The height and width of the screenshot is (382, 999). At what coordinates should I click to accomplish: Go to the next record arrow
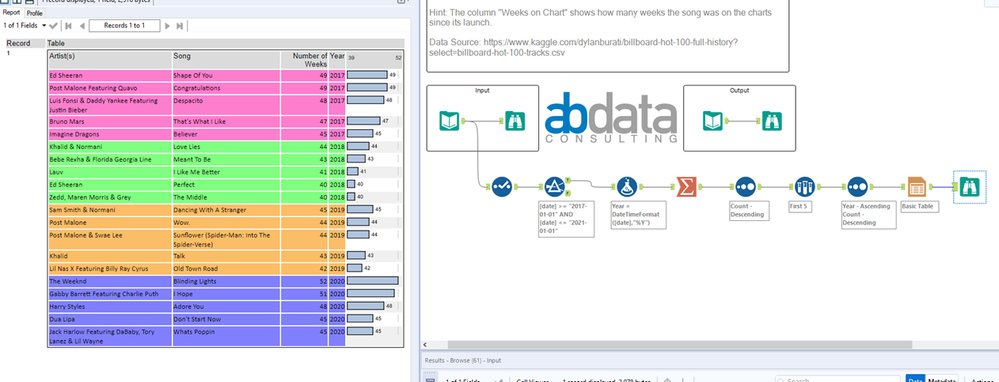168,26
